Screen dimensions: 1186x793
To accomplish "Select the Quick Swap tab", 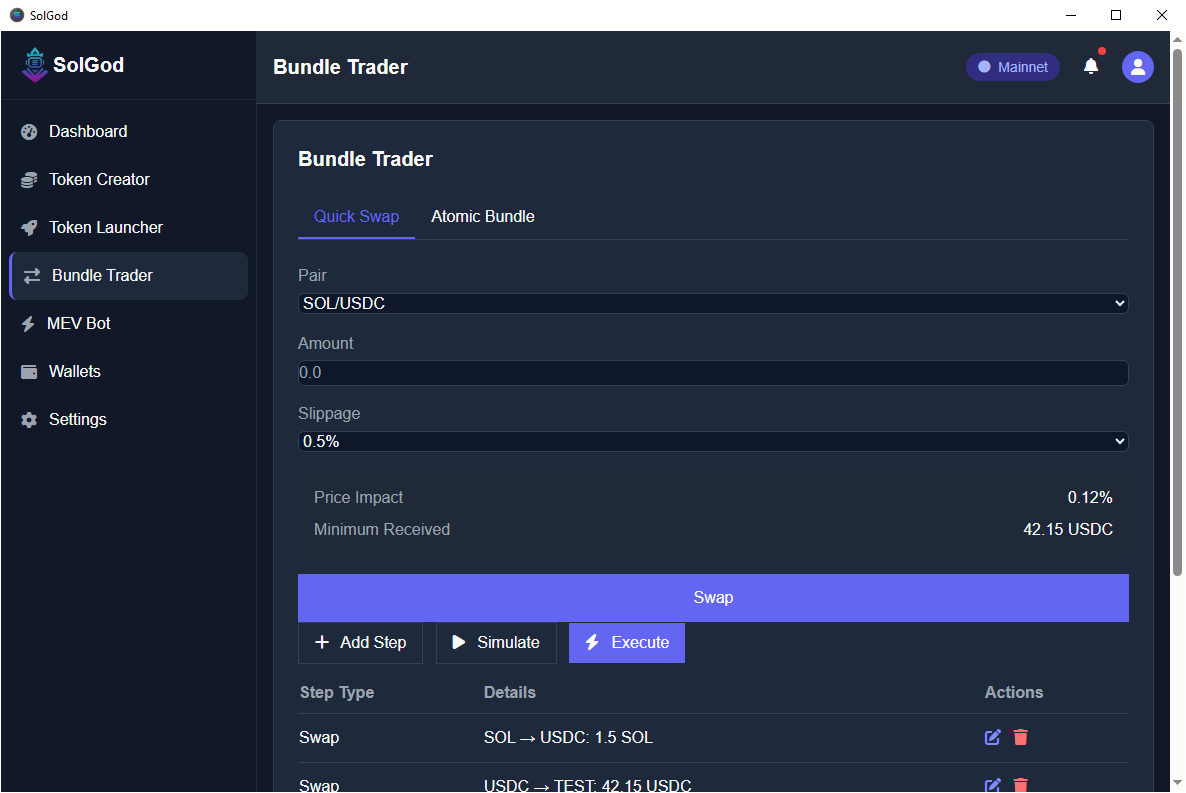I will point(356,216).
